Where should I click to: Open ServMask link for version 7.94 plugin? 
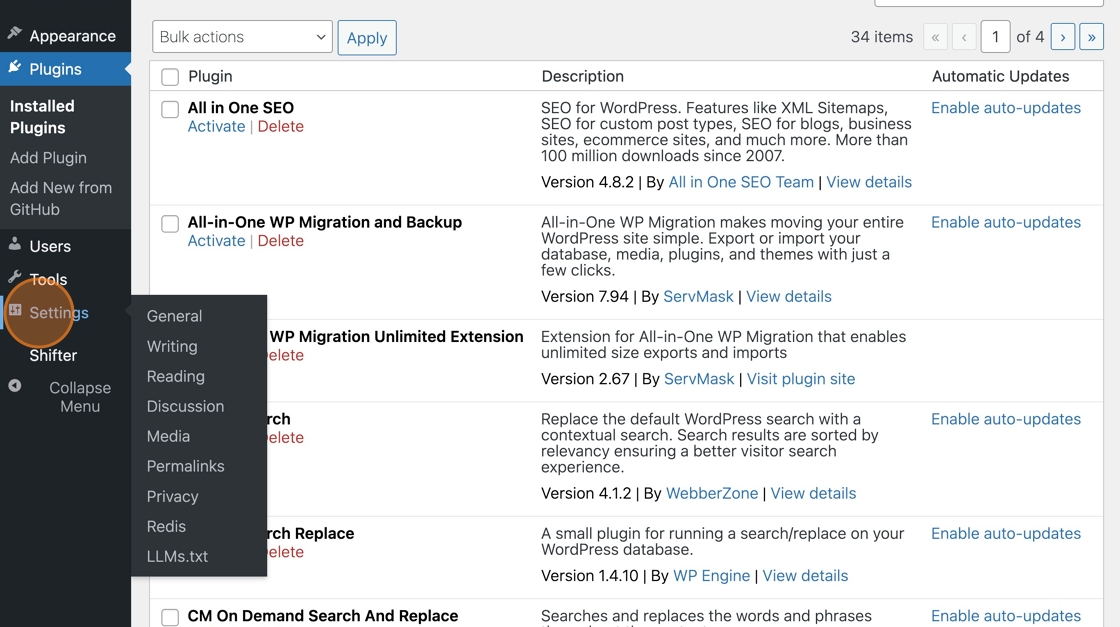(x=698, y=296)
